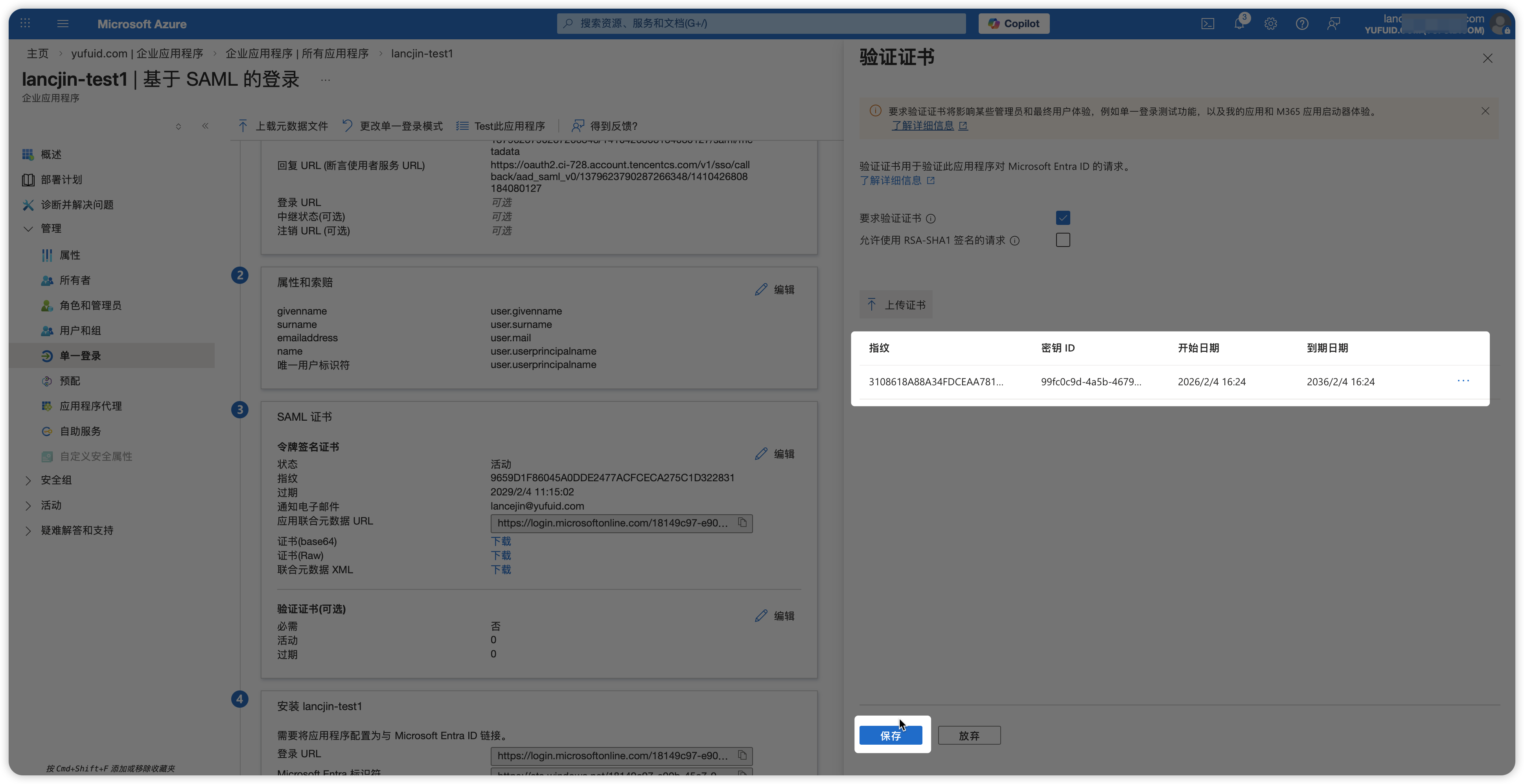The image size is (1524, 784).
Task: Dismiss the orange warning banner
Action: pos(1485,111)
